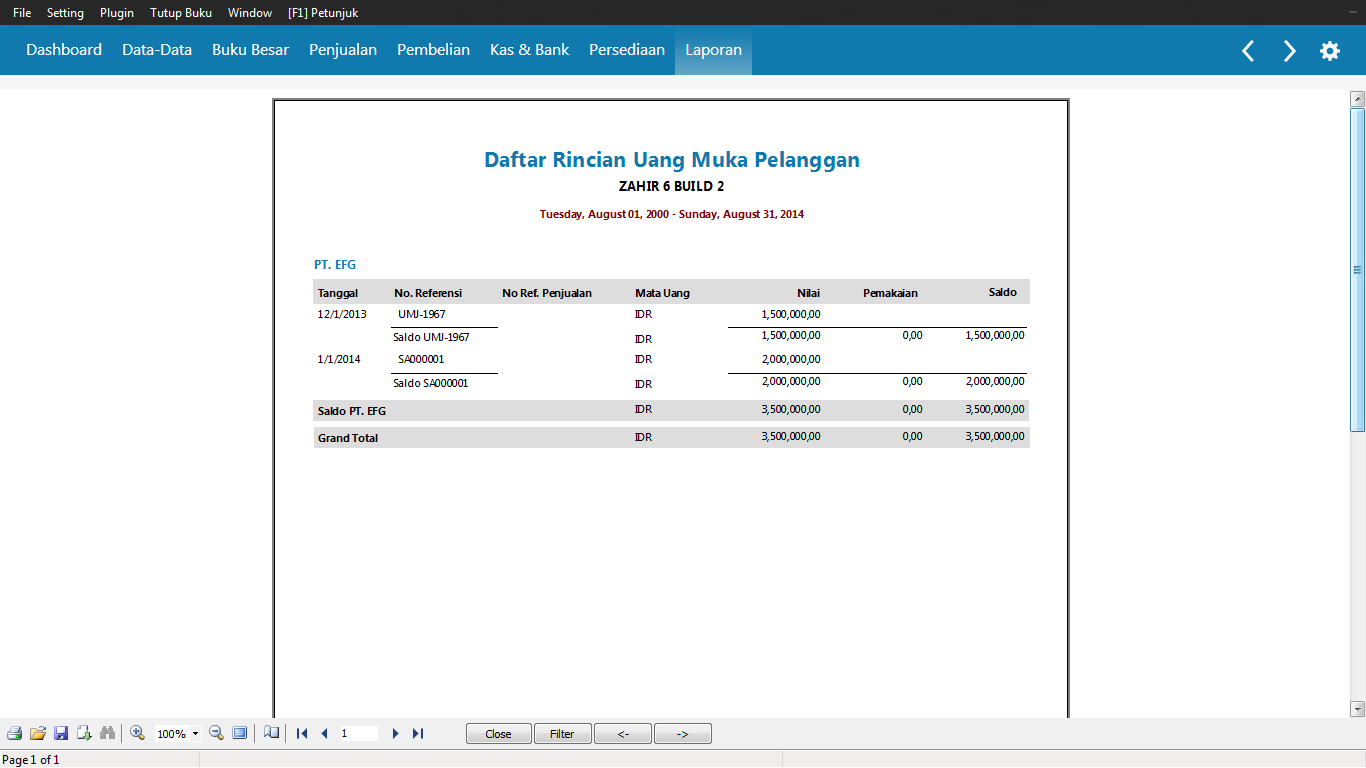Click the report date range text
The image size is (1366, 768).
click(x=672, y=214)
